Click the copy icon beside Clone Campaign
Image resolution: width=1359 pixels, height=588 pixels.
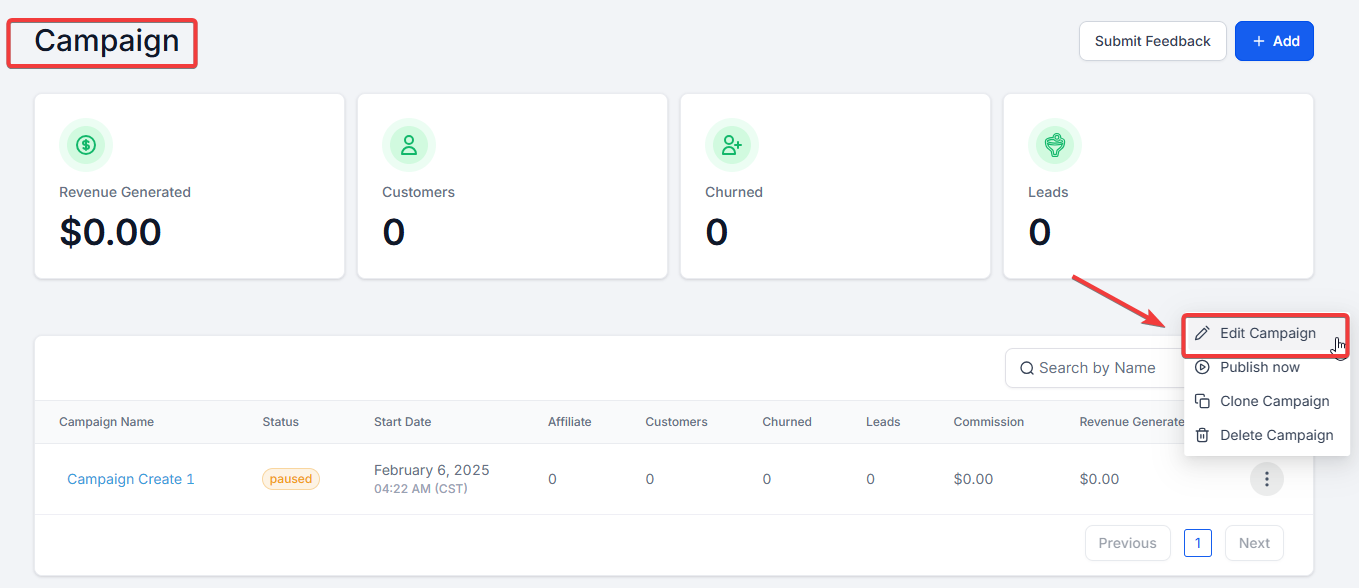coord(1202,401)
